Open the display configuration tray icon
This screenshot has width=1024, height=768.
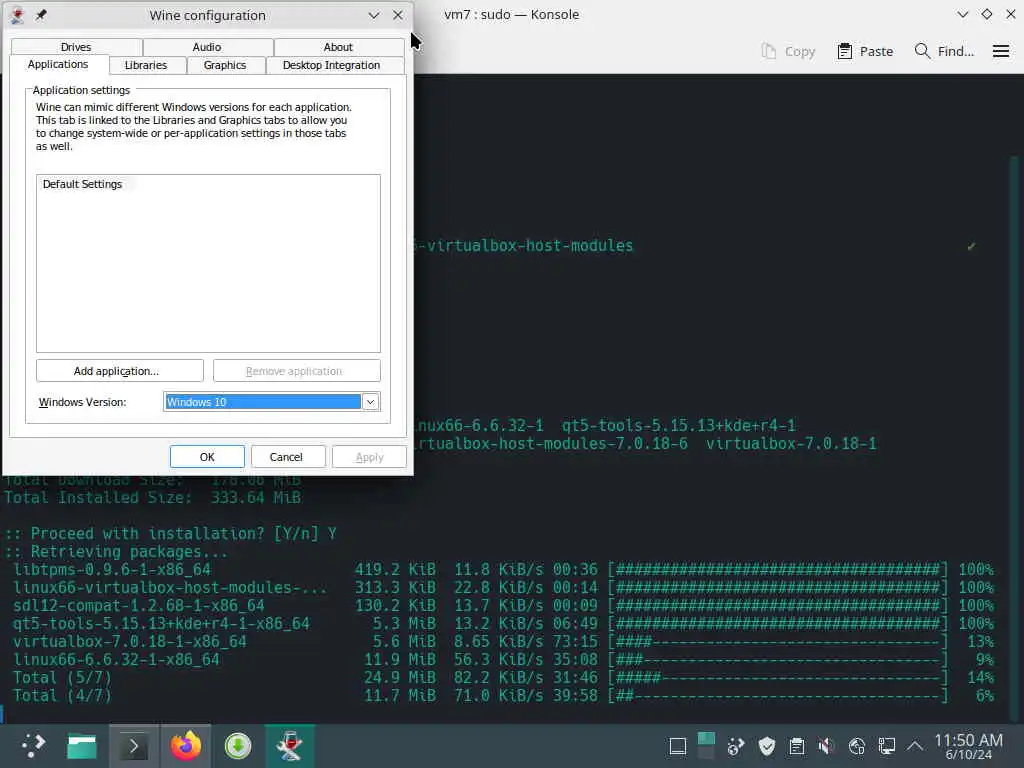(x=886, y=746)
